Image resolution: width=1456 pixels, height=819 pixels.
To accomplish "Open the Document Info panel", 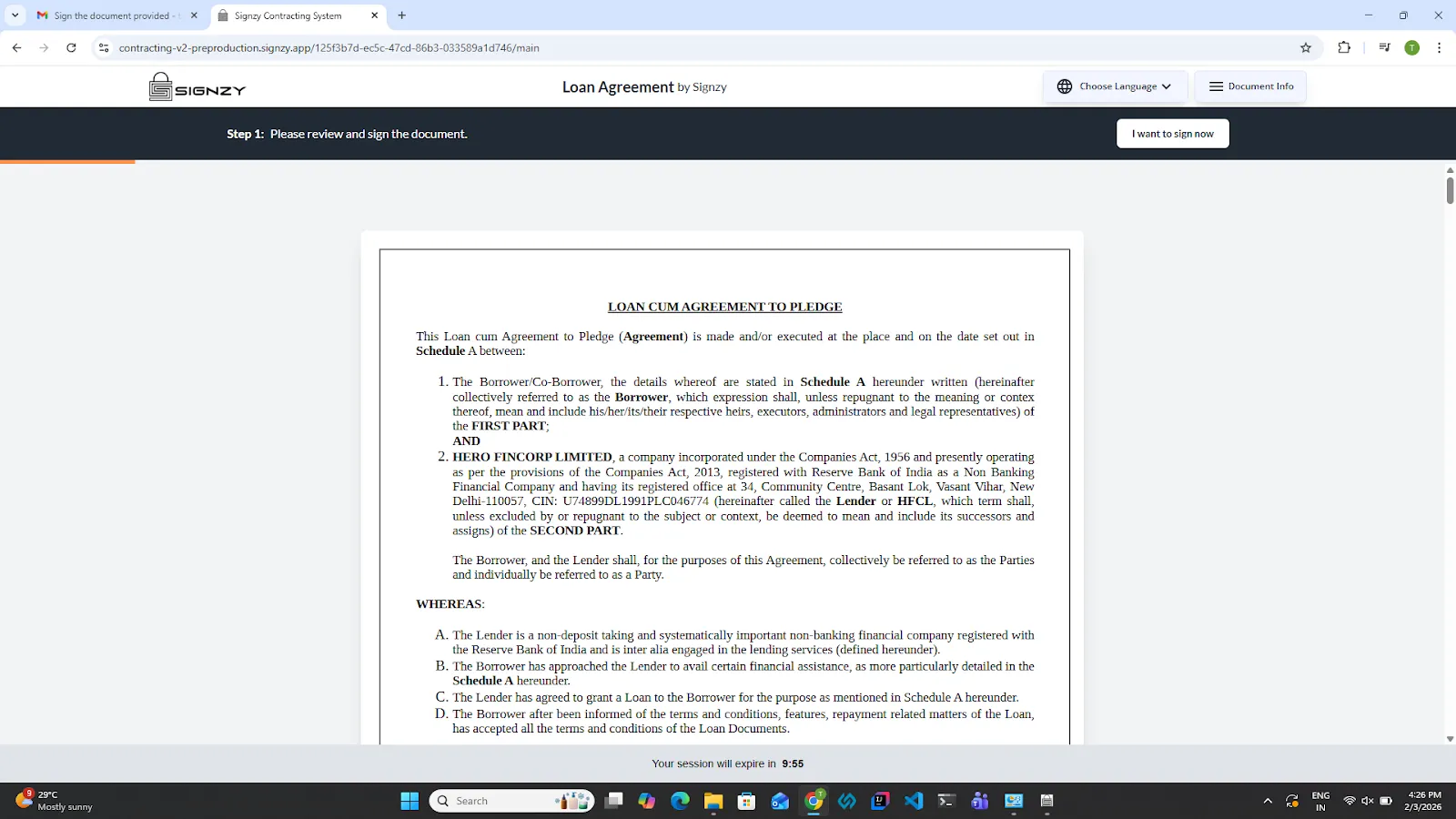I will coord(1250,86).
